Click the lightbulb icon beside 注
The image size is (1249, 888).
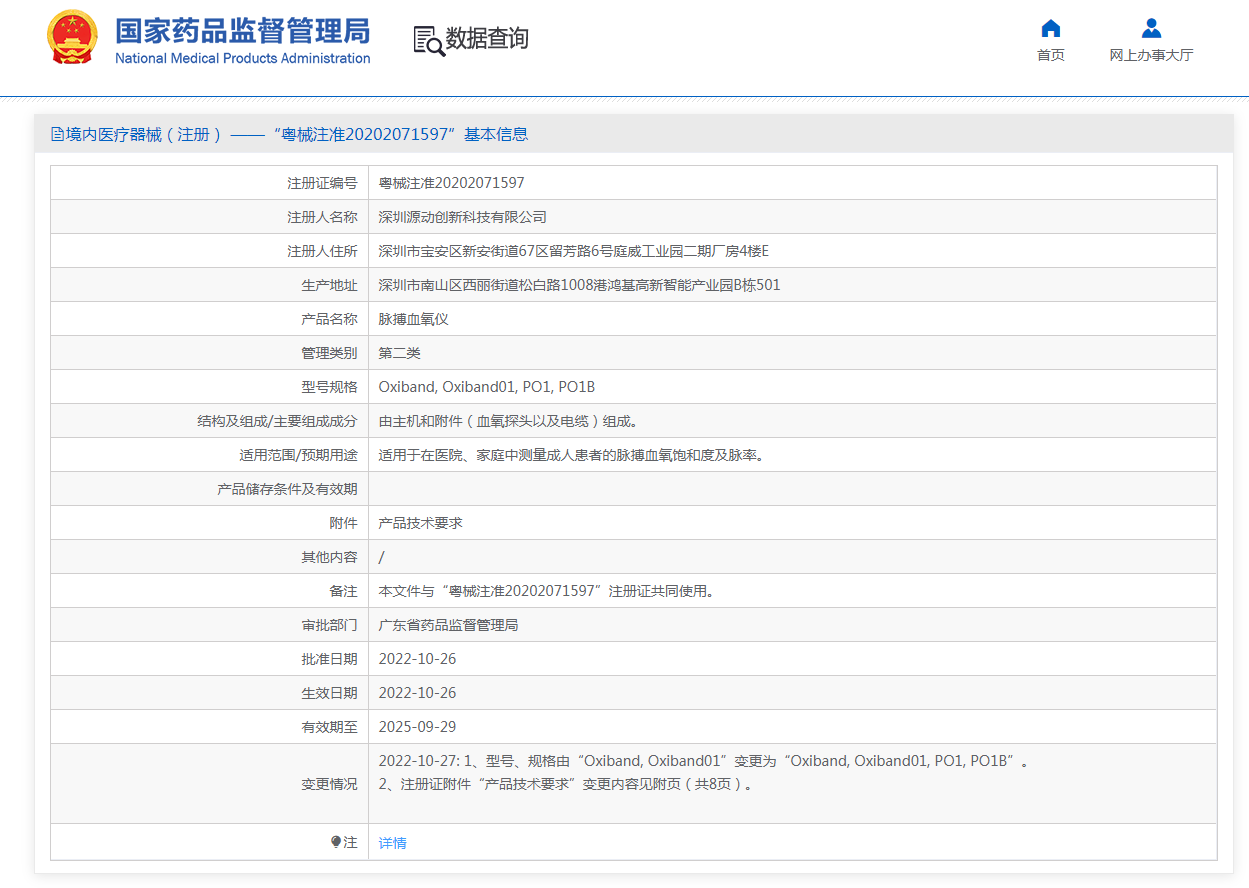pyautogui.click(x=336, y=842)
